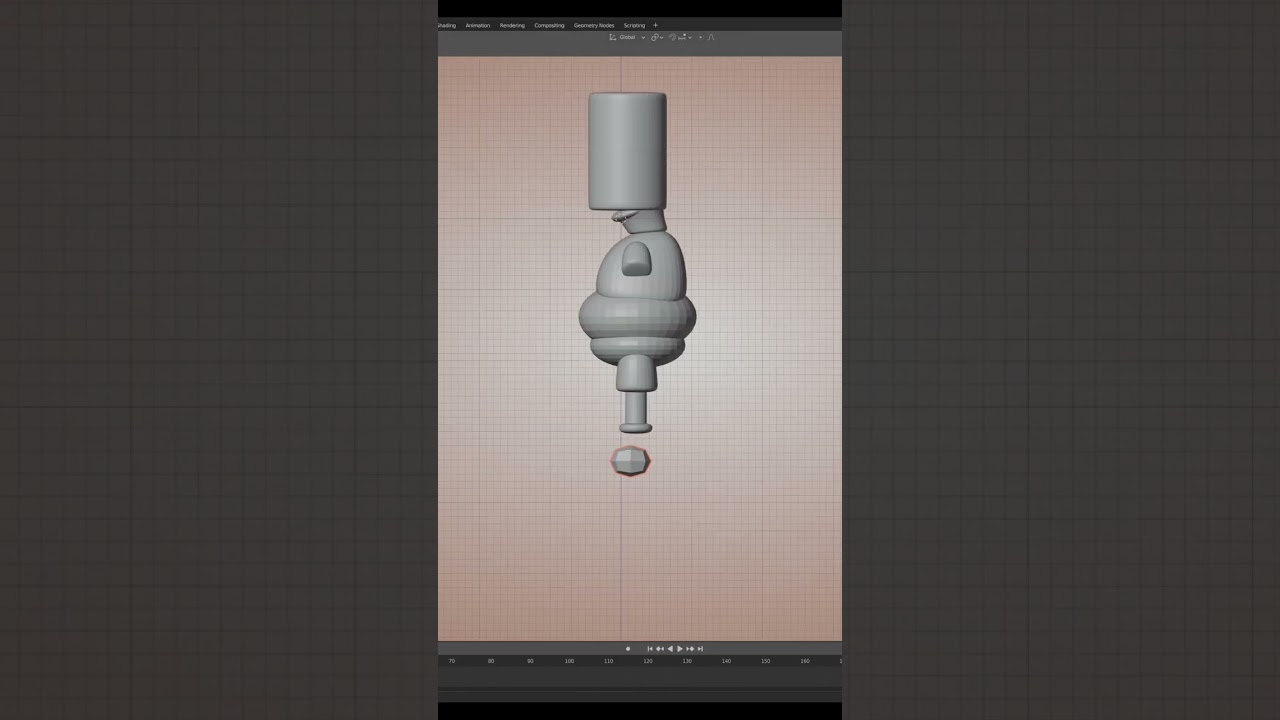1280x720 pixels.
Task: Open the Scripting workspace tab
Action: pyautogui.click(x=634, y=25)
